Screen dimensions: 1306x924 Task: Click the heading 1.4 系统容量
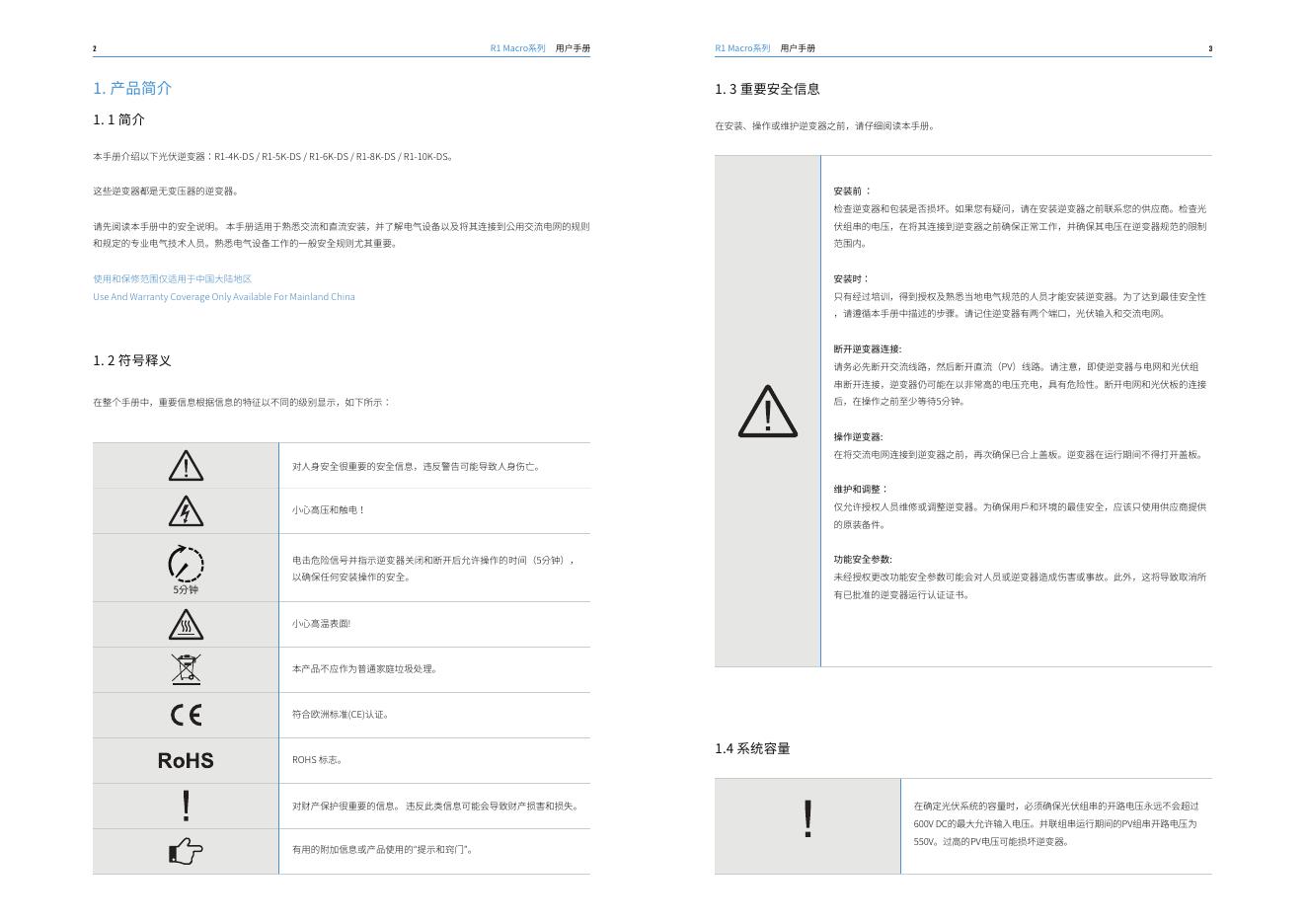pos(752,748)
